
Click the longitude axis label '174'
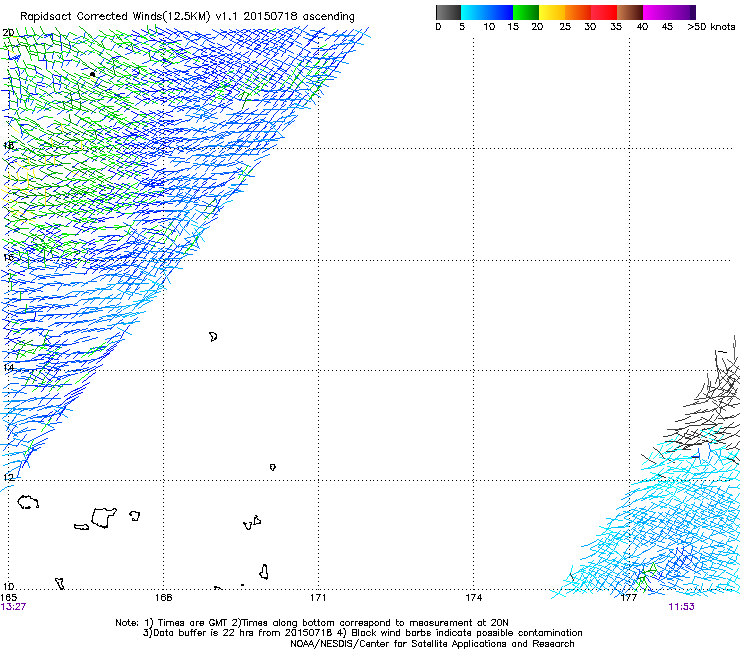coord(473,598)
